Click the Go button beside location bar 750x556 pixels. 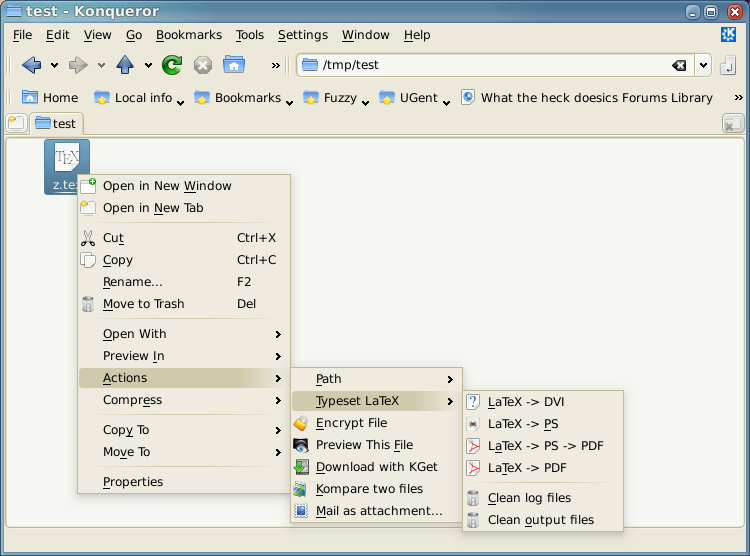[x=728, y=65]
